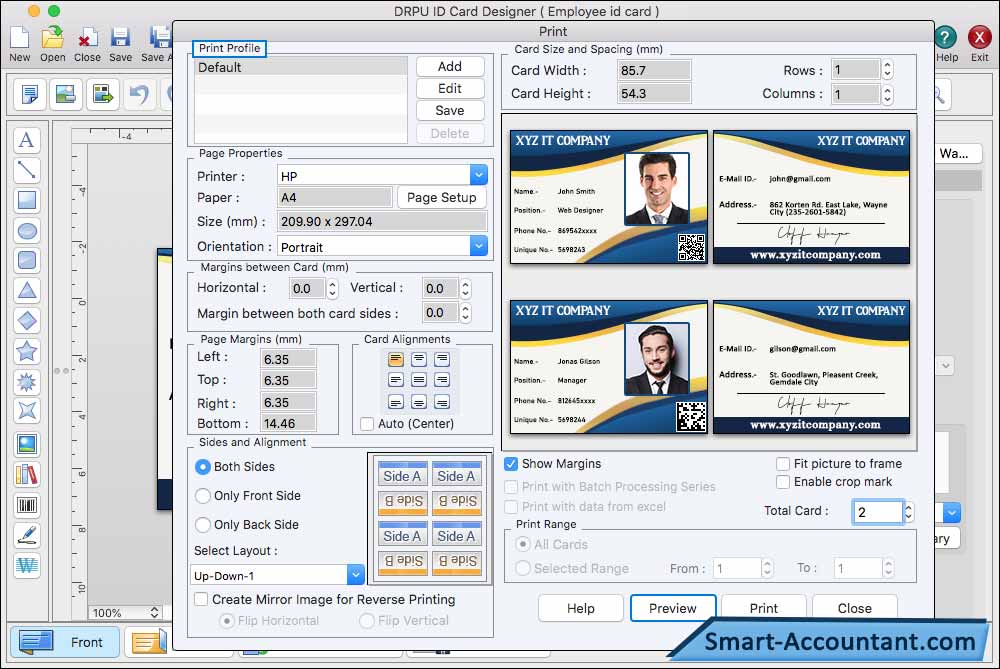
Task: Click the Bottom page margin field
Action: point(288,423)
